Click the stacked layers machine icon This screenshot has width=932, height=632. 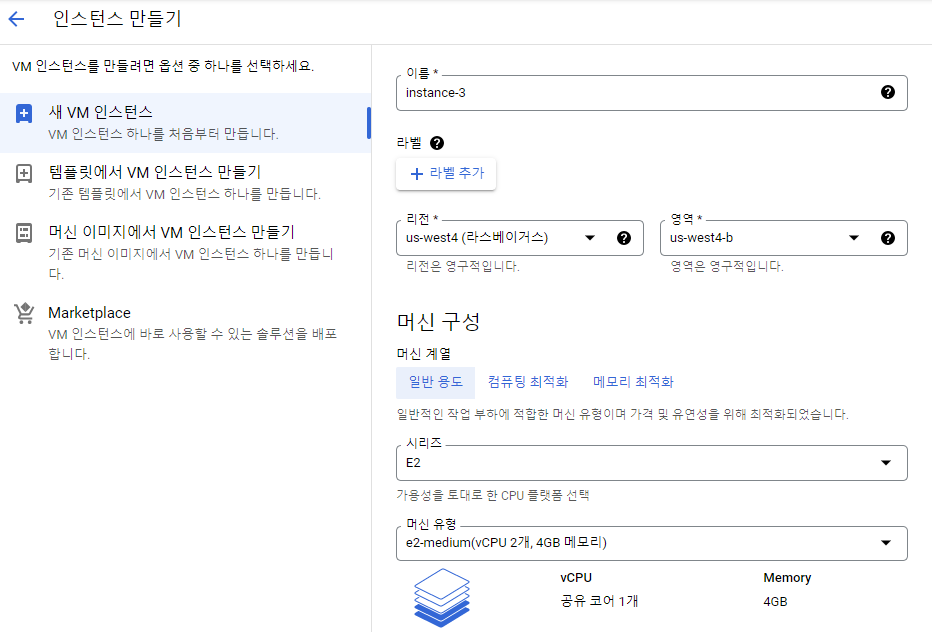[442, 597]
